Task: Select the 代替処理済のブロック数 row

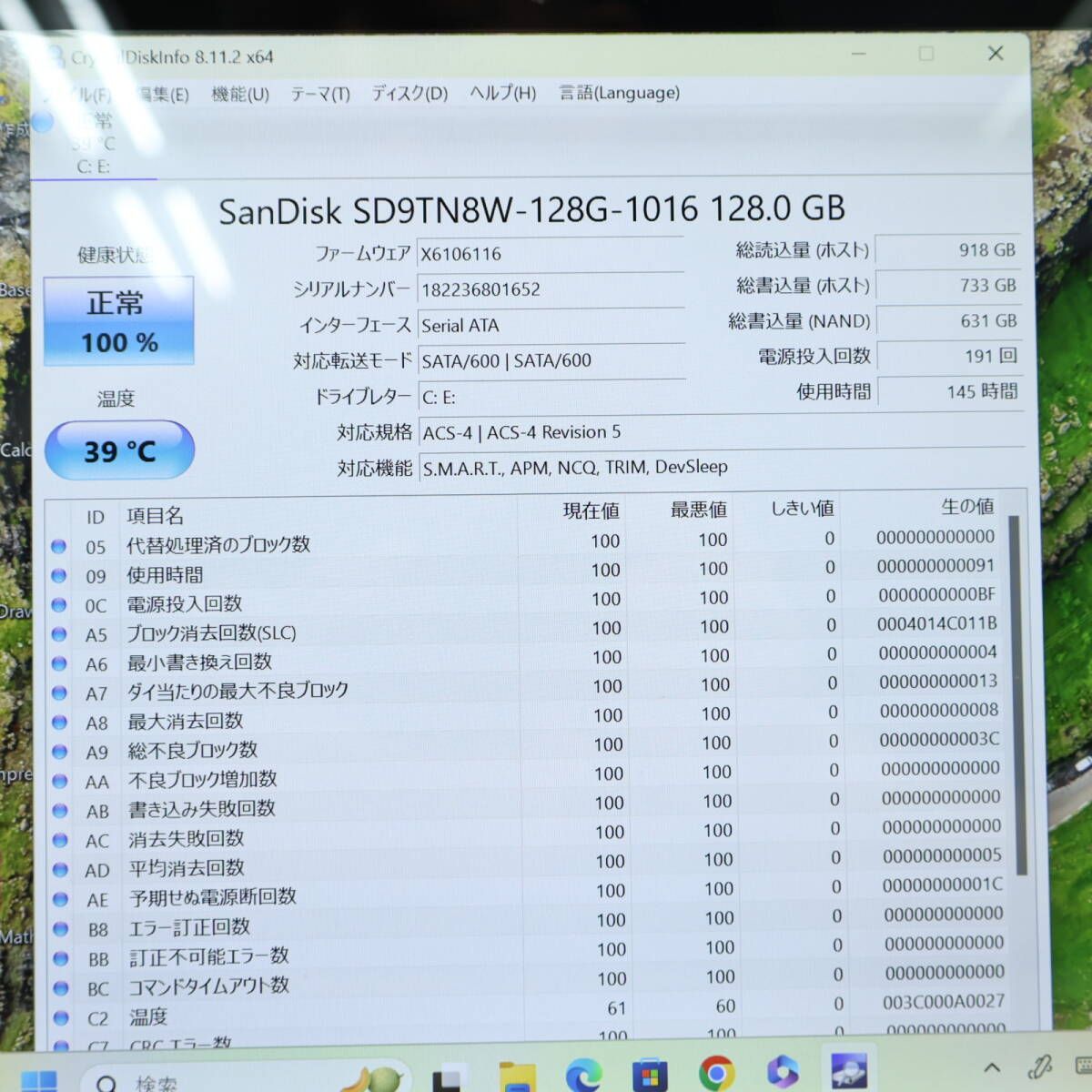Action: click(525, 542)
